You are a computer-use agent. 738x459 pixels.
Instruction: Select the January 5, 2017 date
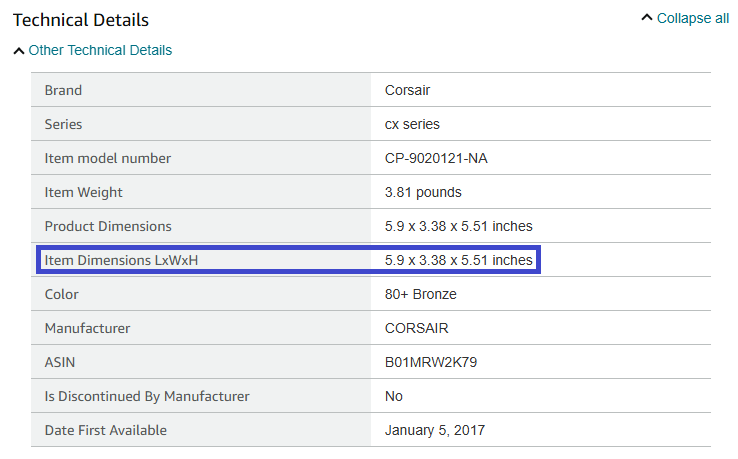point(435,430)
